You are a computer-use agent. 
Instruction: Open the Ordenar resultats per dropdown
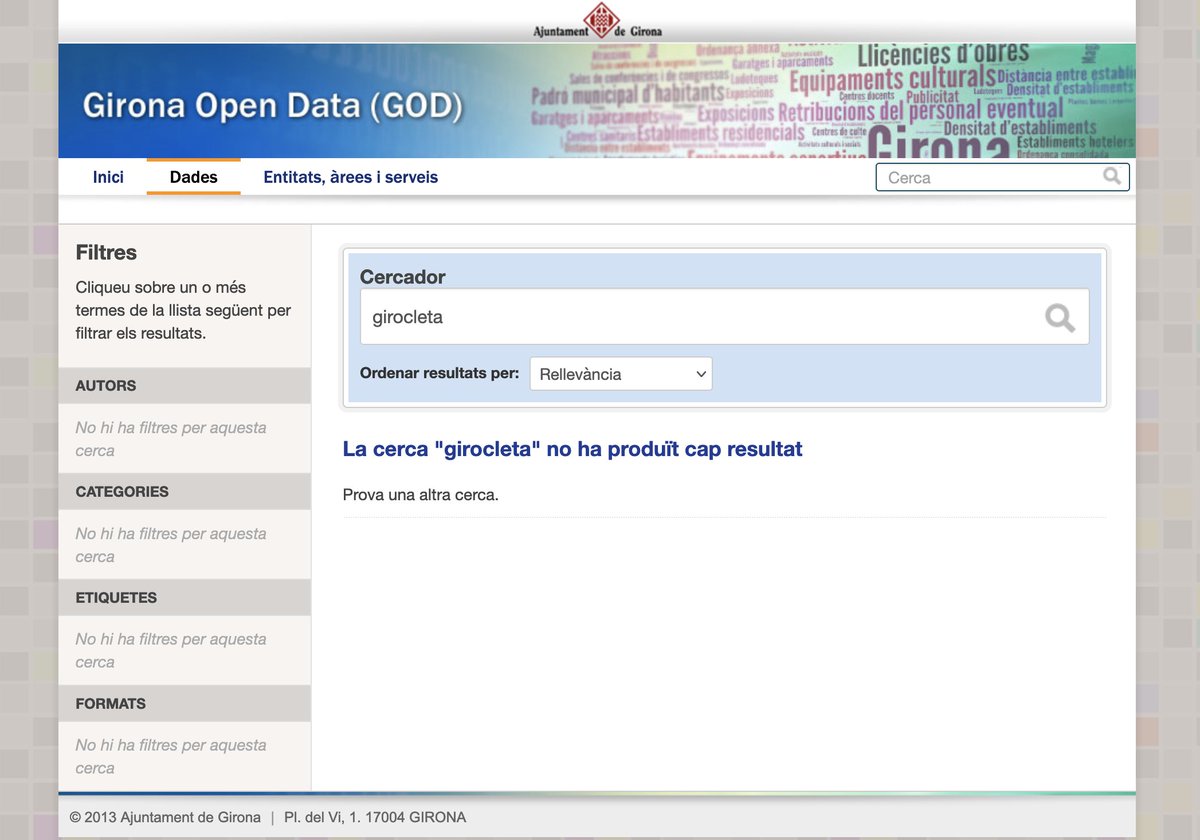coord(621,374)
